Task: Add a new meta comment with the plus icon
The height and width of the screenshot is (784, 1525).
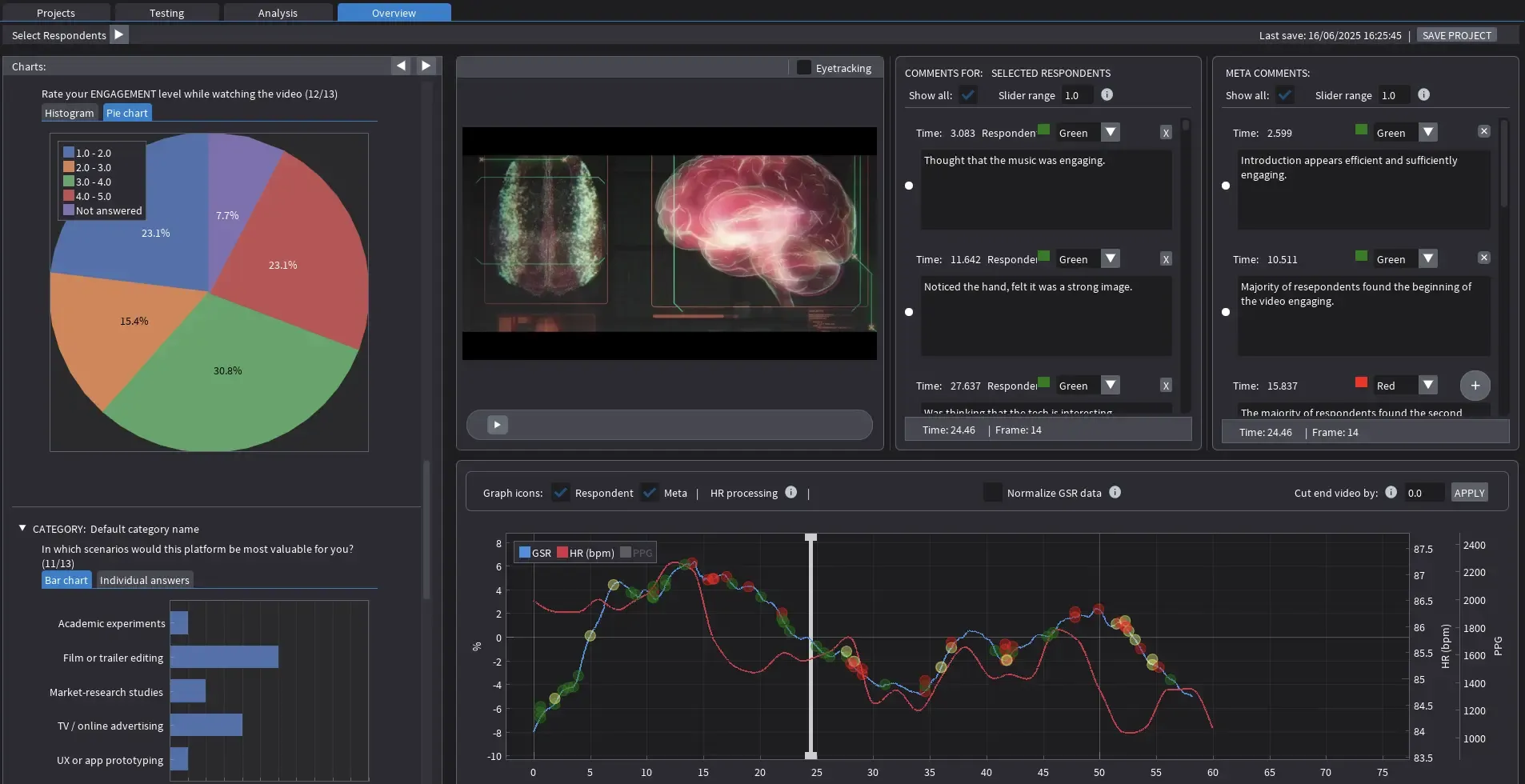Action: [1474, 385]
